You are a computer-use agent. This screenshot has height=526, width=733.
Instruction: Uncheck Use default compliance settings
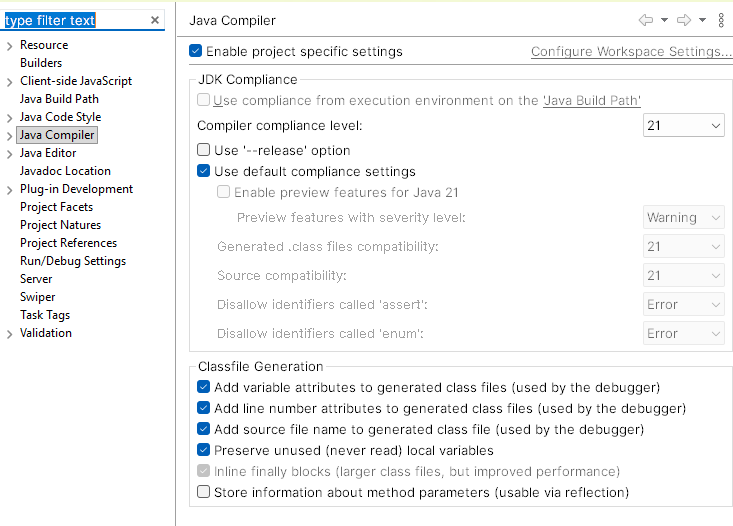[203, 171]
